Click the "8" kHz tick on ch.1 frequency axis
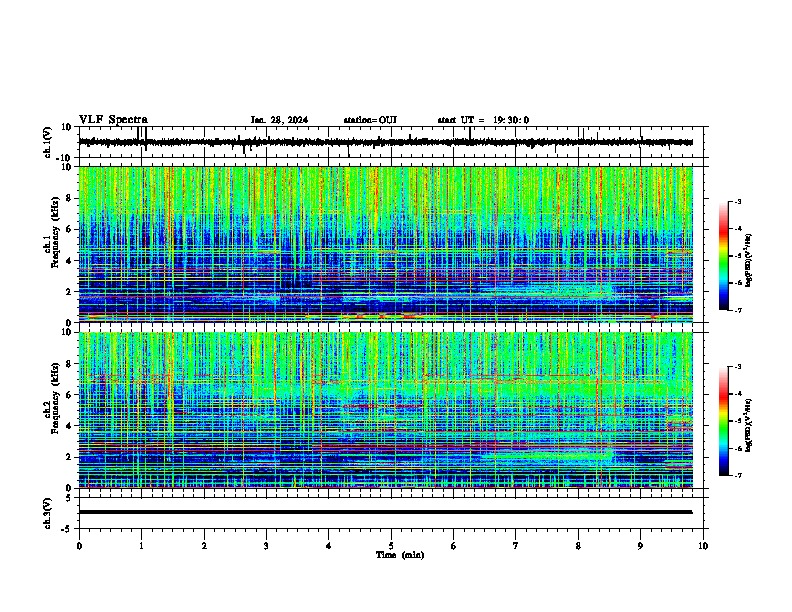792x612 pixels. pyautogui.click(x=69, y=198)
